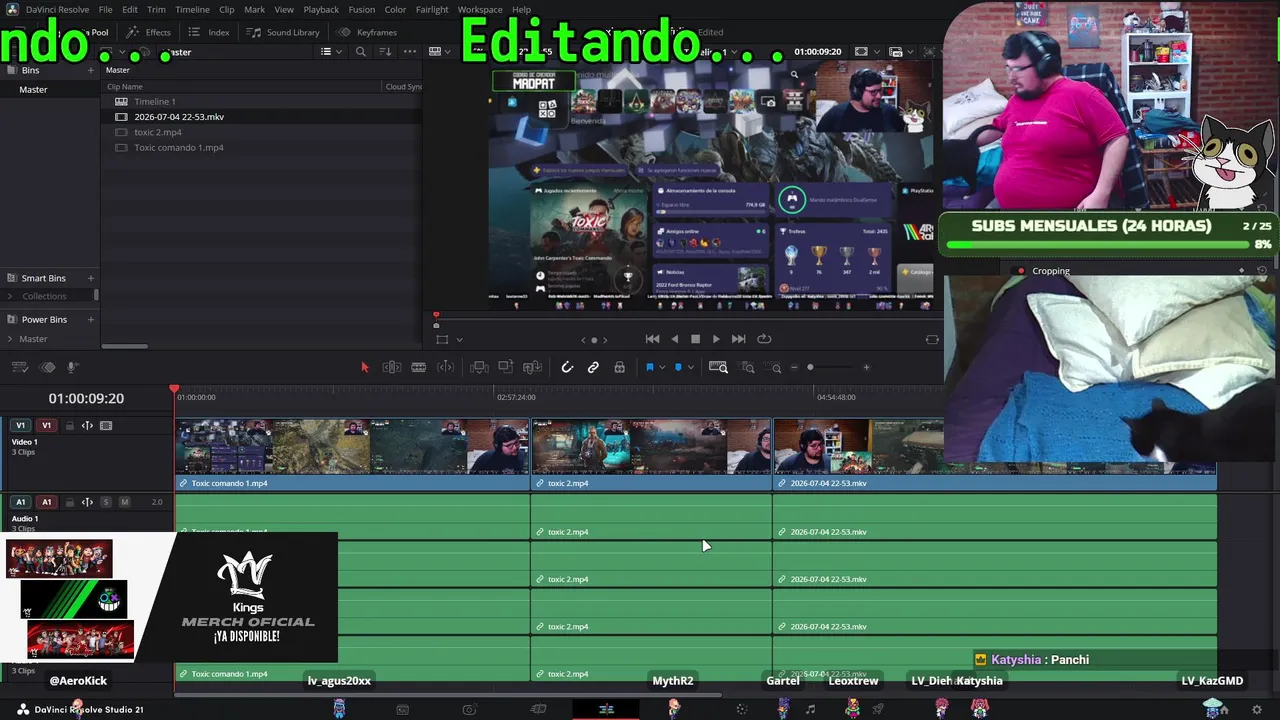Image resolution: width=1280 pixels, height=720 pixels.
Task: Click the Custom Zoom icon
Action: point(775,367)
